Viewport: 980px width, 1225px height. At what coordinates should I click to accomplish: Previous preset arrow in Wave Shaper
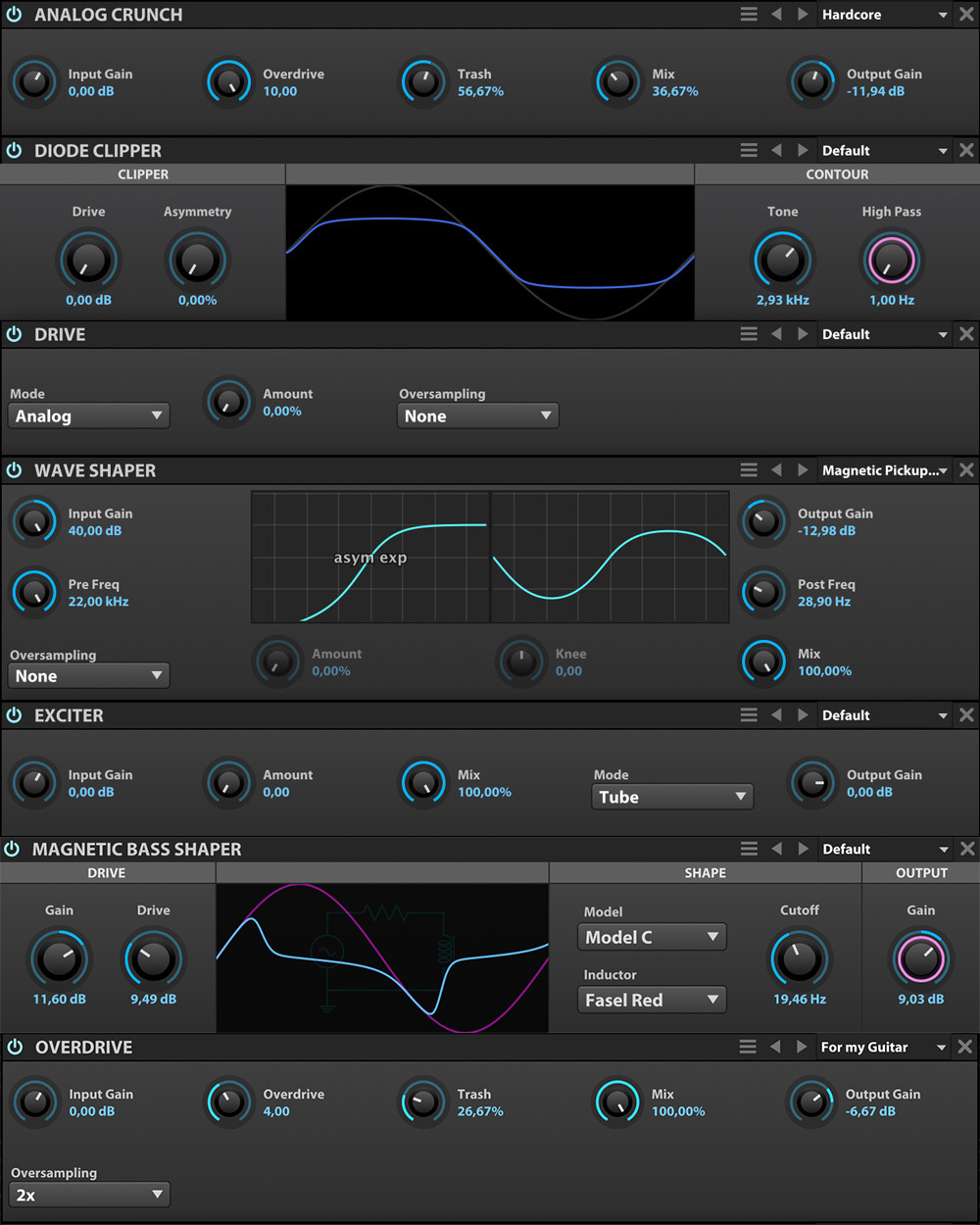776,470
